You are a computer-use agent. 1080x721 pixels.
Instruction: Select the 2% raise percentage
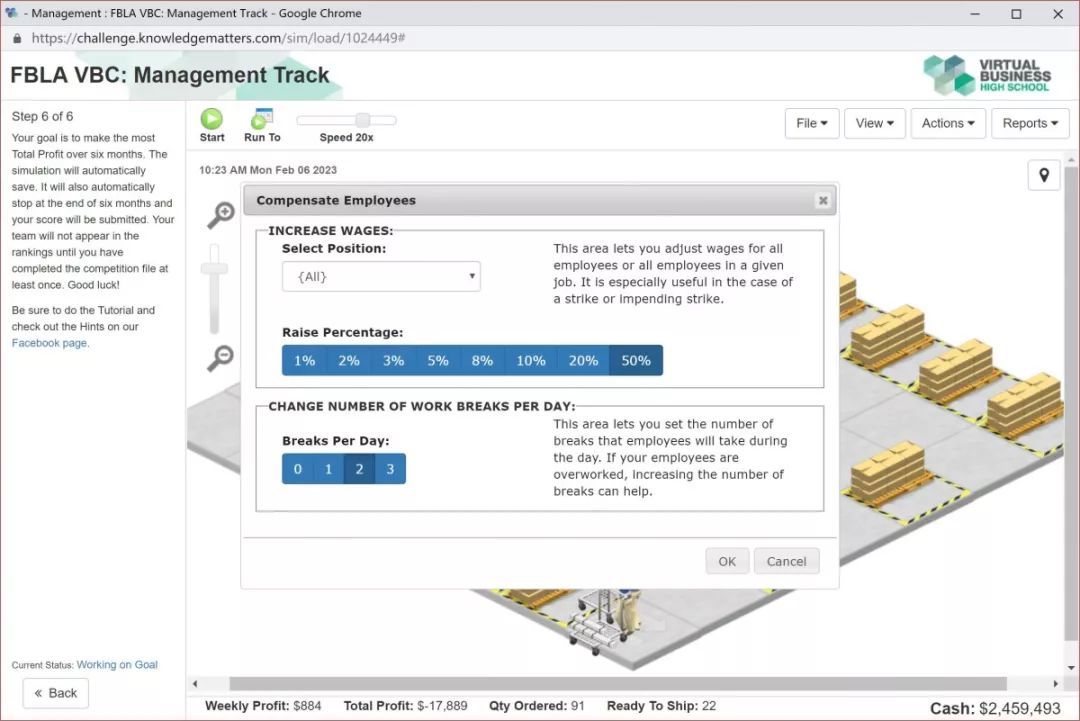point(349,360)
